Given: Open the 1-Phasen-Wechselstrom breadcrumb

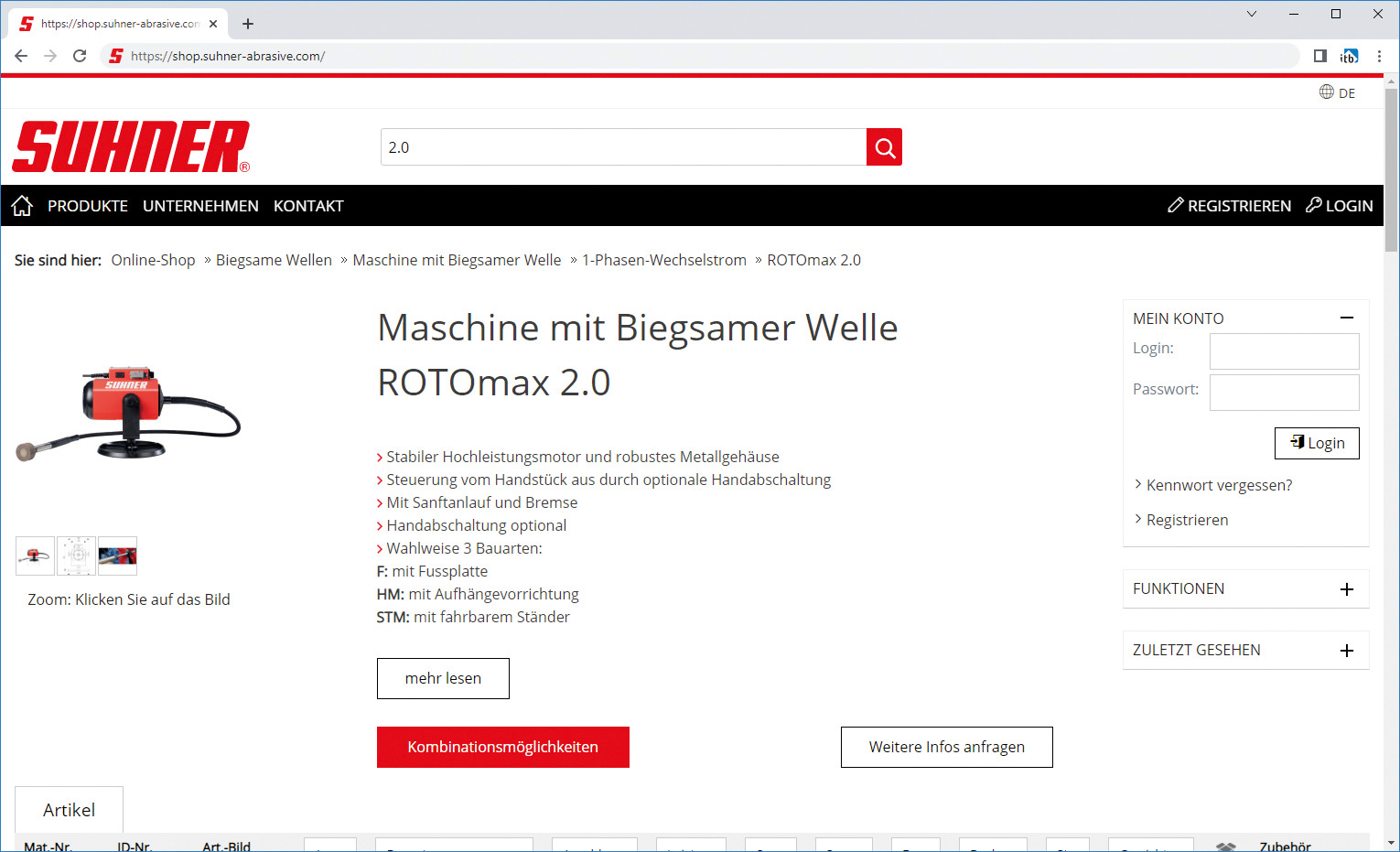Looking at the screenshot, I should (x=664, y=260).
